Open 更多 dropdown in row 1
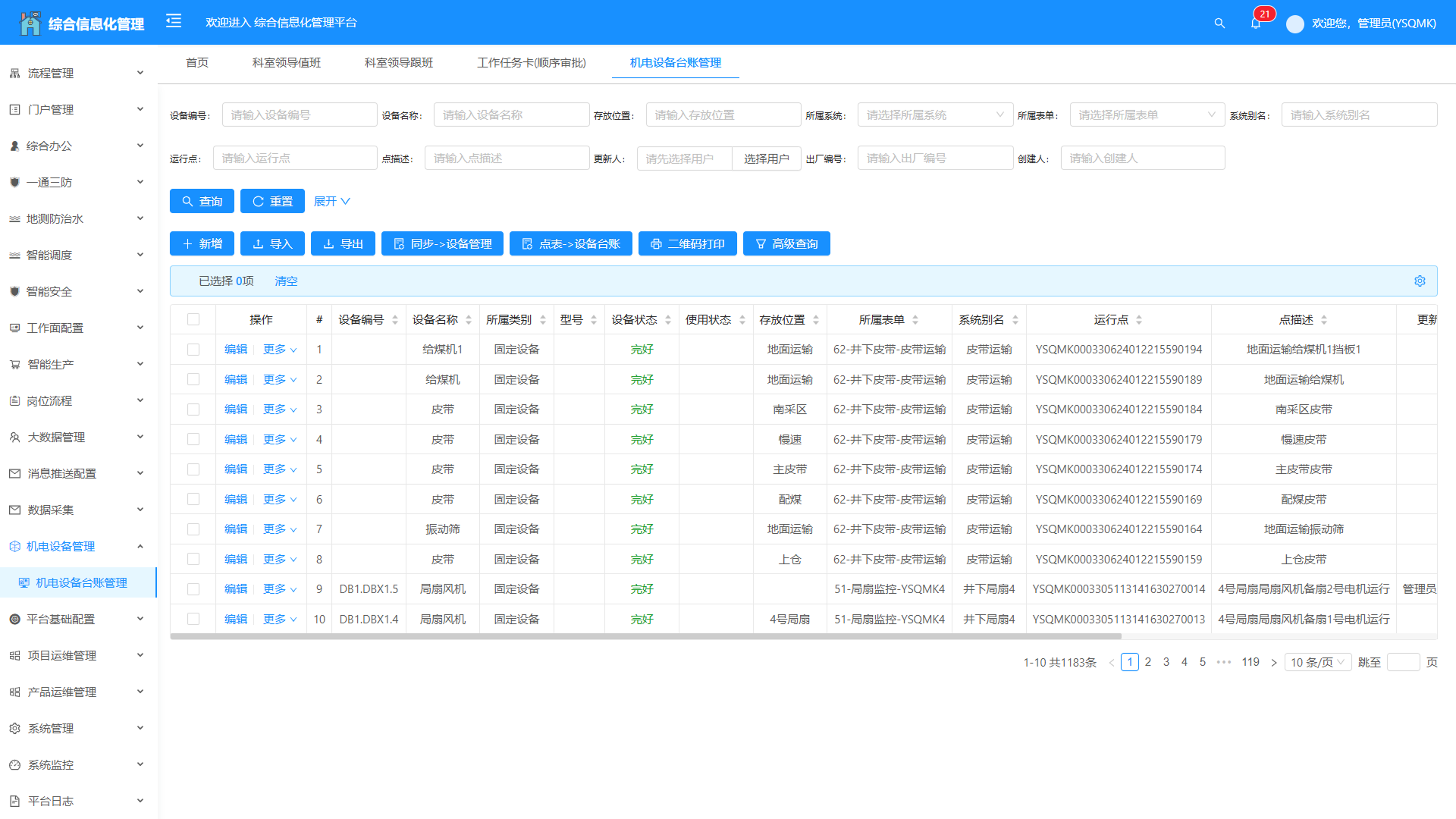 [280, 349]
